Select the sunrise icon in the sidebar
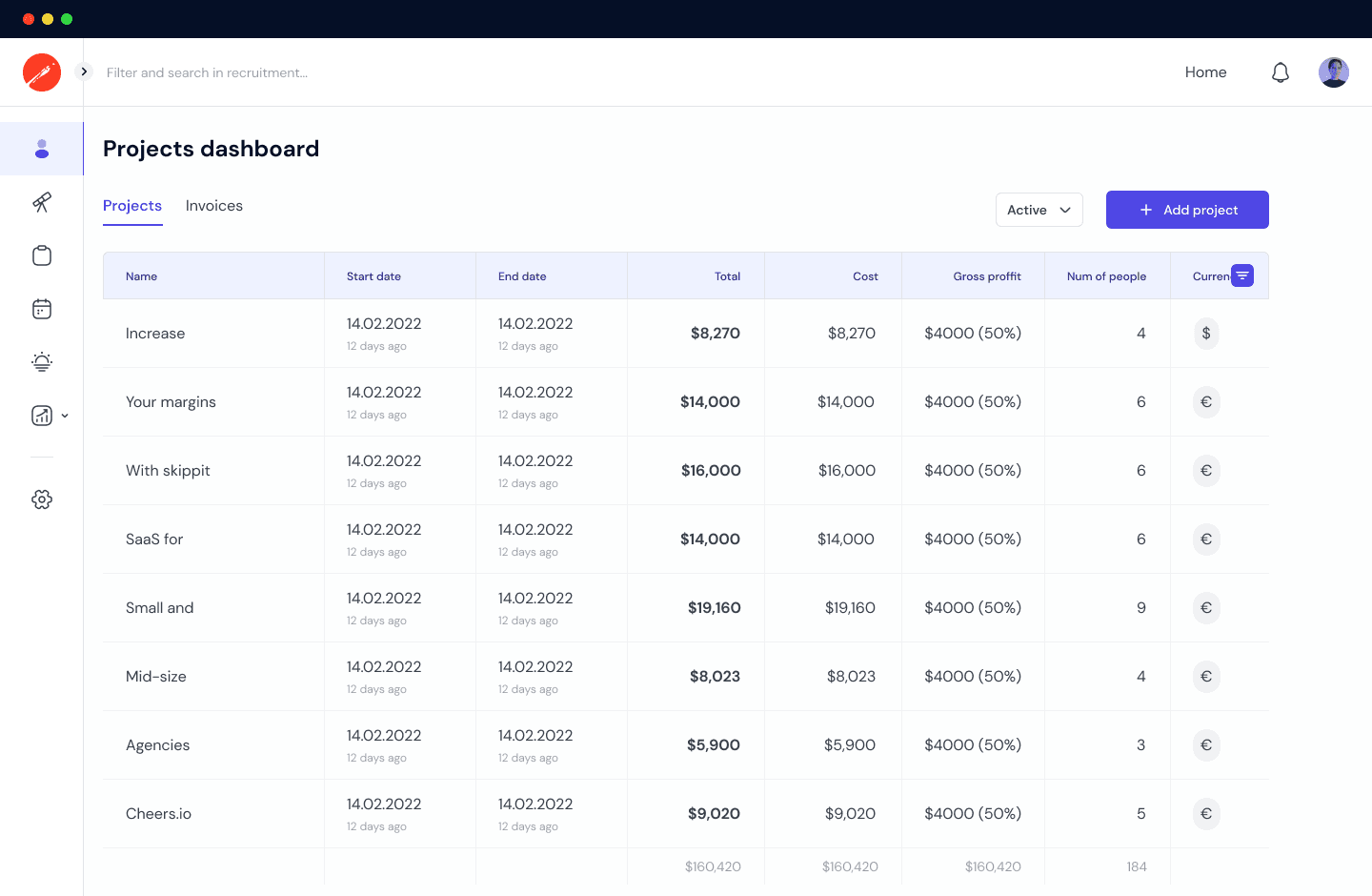Viewport: 1372px width, 896px height. (42, 362)
